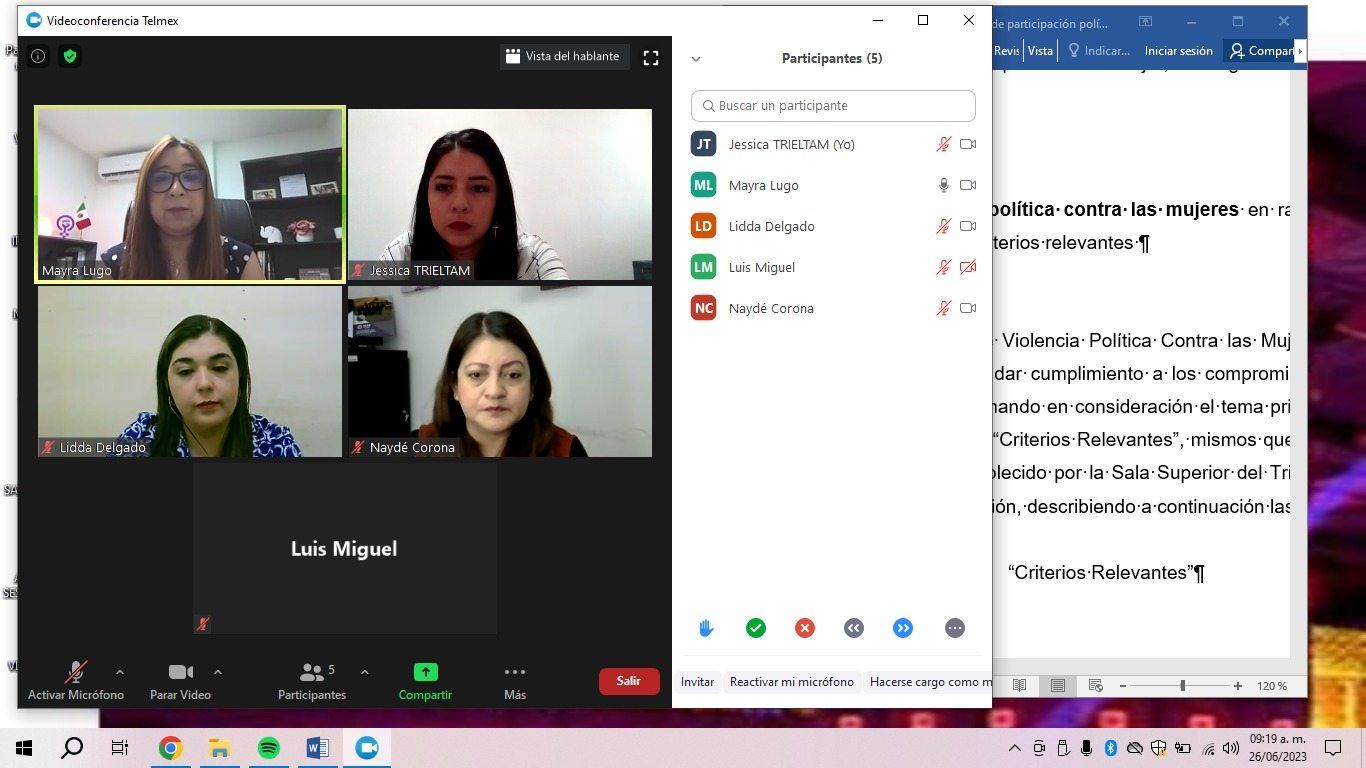Open Más options in Zoom toolbar
The height and width of the screenshot is (768, 1366).
pyautogui.click(x=515, y=681)
